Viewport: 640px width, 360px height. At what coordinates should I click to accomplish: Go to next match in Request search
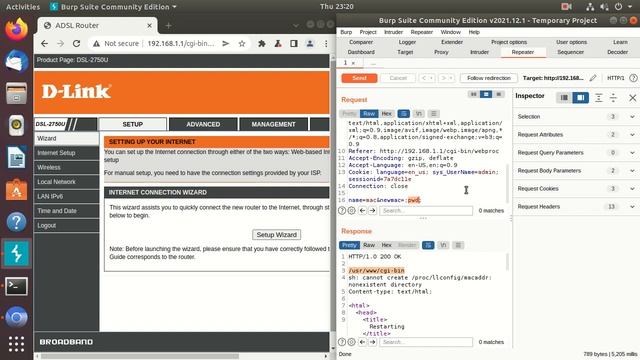point(372,211)
